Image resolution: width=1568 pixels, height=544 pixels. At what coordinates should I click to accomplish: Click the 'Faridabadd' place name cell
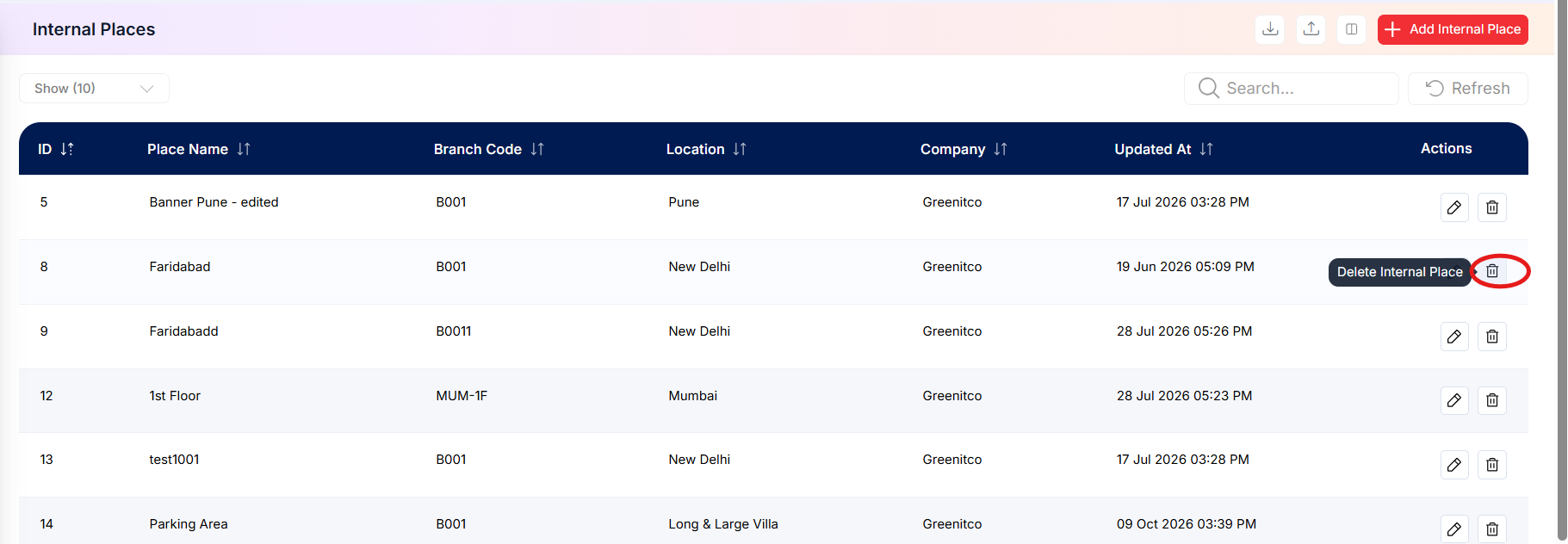coord(183,331)
